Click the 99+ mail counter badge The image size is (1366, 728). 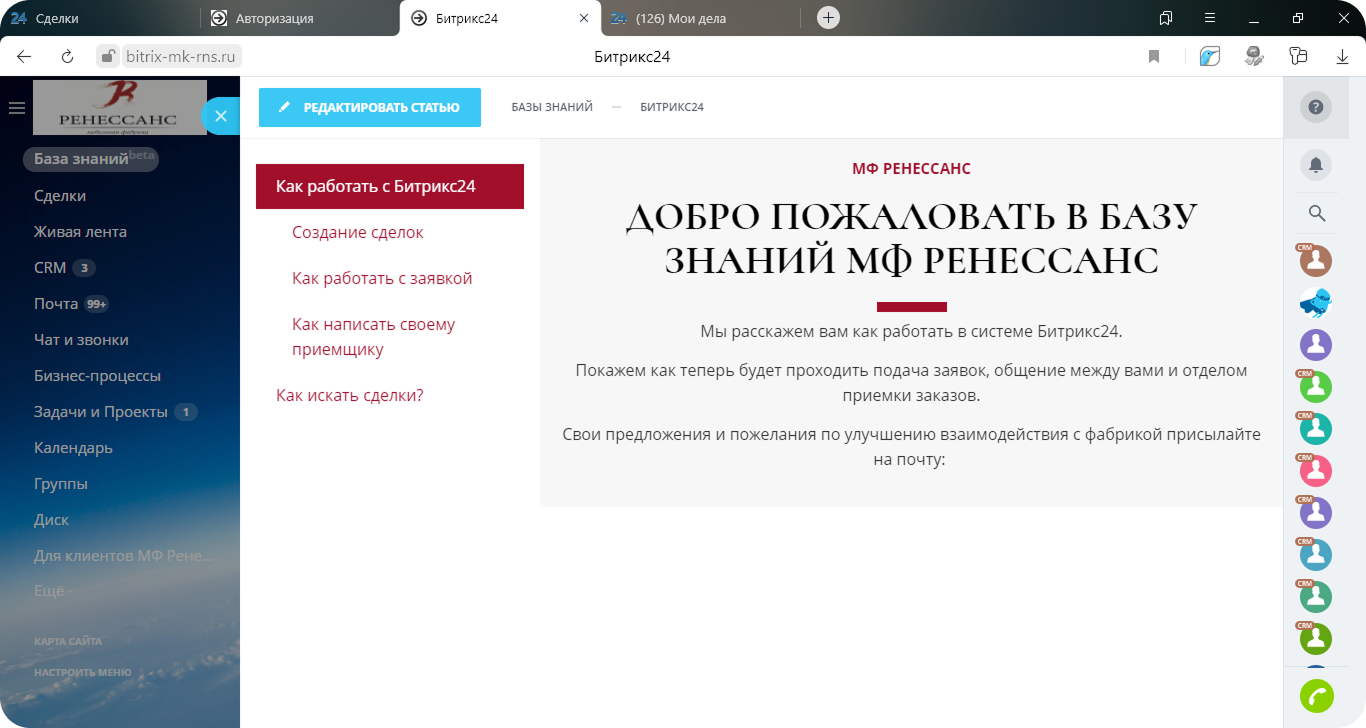(x=96, y=304)
